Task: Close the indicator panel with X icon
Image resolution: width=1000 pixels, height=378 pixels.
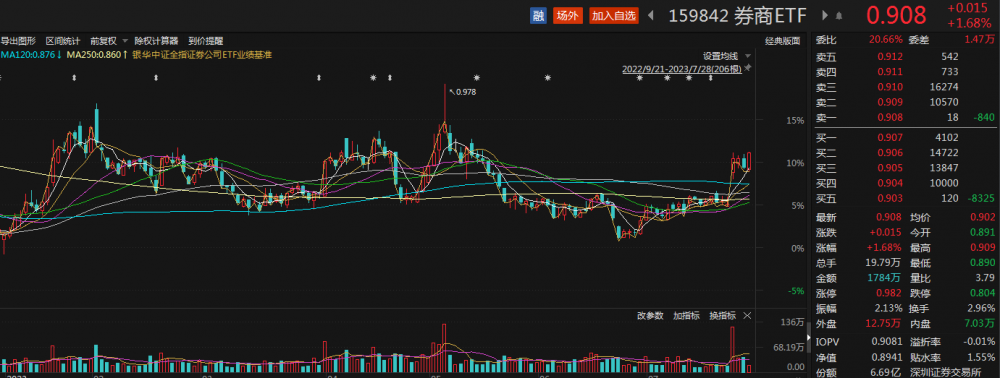Action: point(747,316)
